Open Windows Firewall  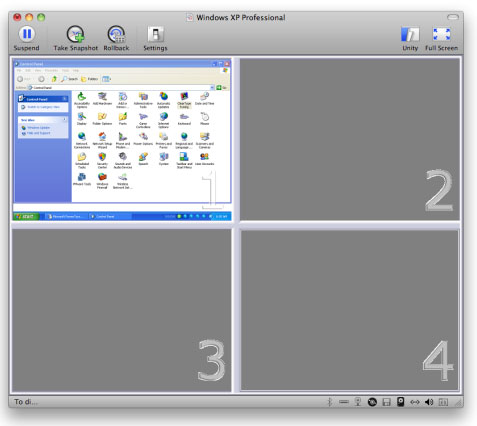(x=102, y=181)
